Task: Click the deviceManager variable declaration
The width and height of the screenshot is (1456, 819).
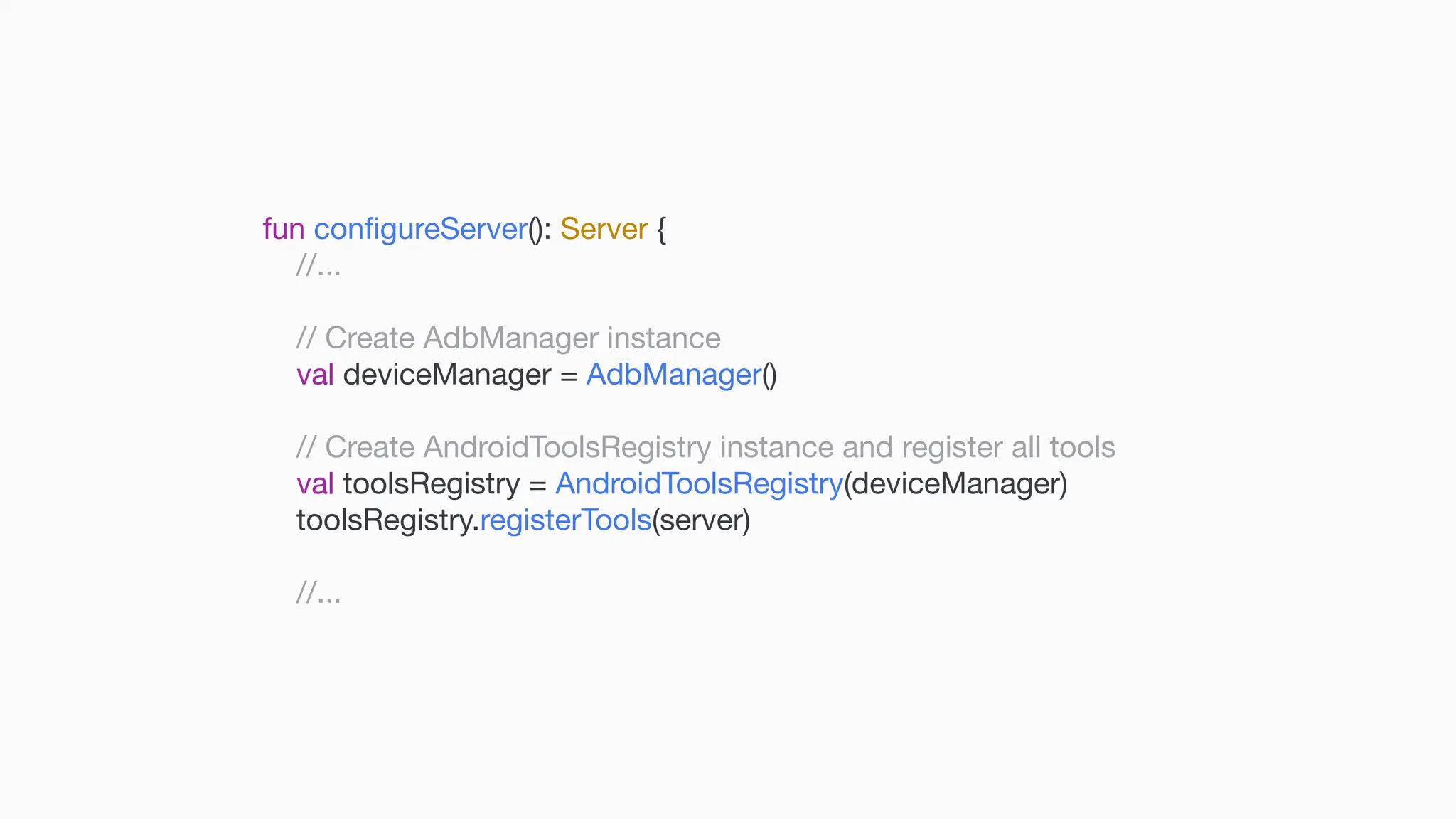Action: (x=446, y=375)
